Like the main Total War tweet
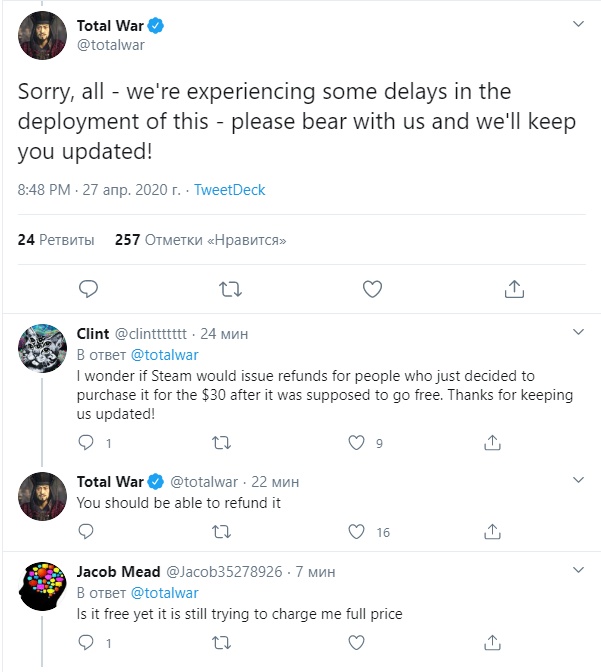 [372, 289]
